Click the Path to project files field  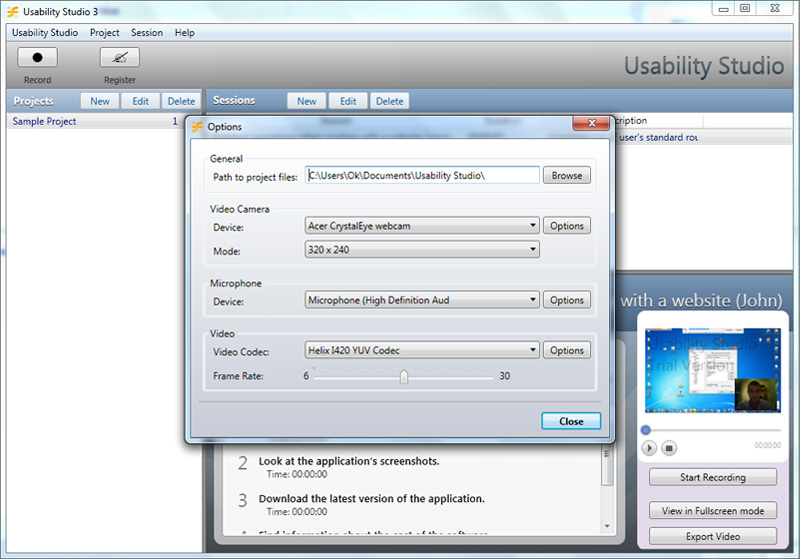pyautogui.click(x=422, y=175)
